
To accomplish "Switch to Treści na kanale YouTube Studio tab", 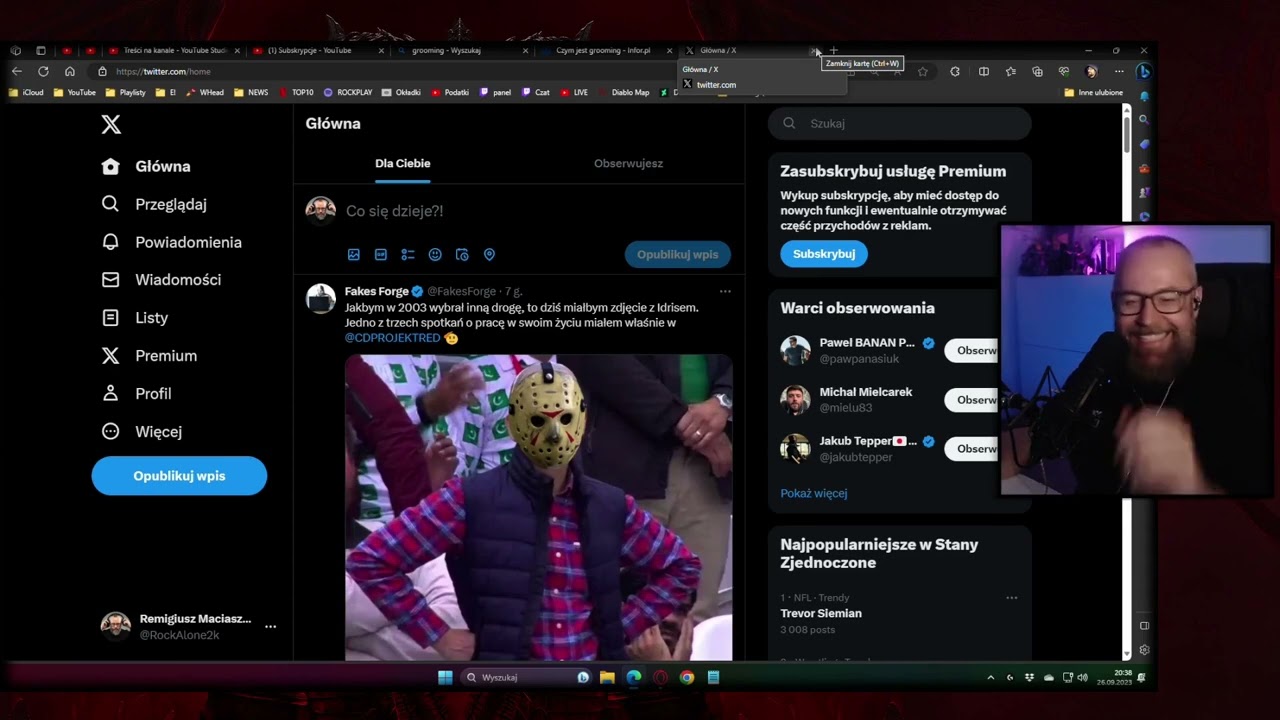I will coord(172,50).
